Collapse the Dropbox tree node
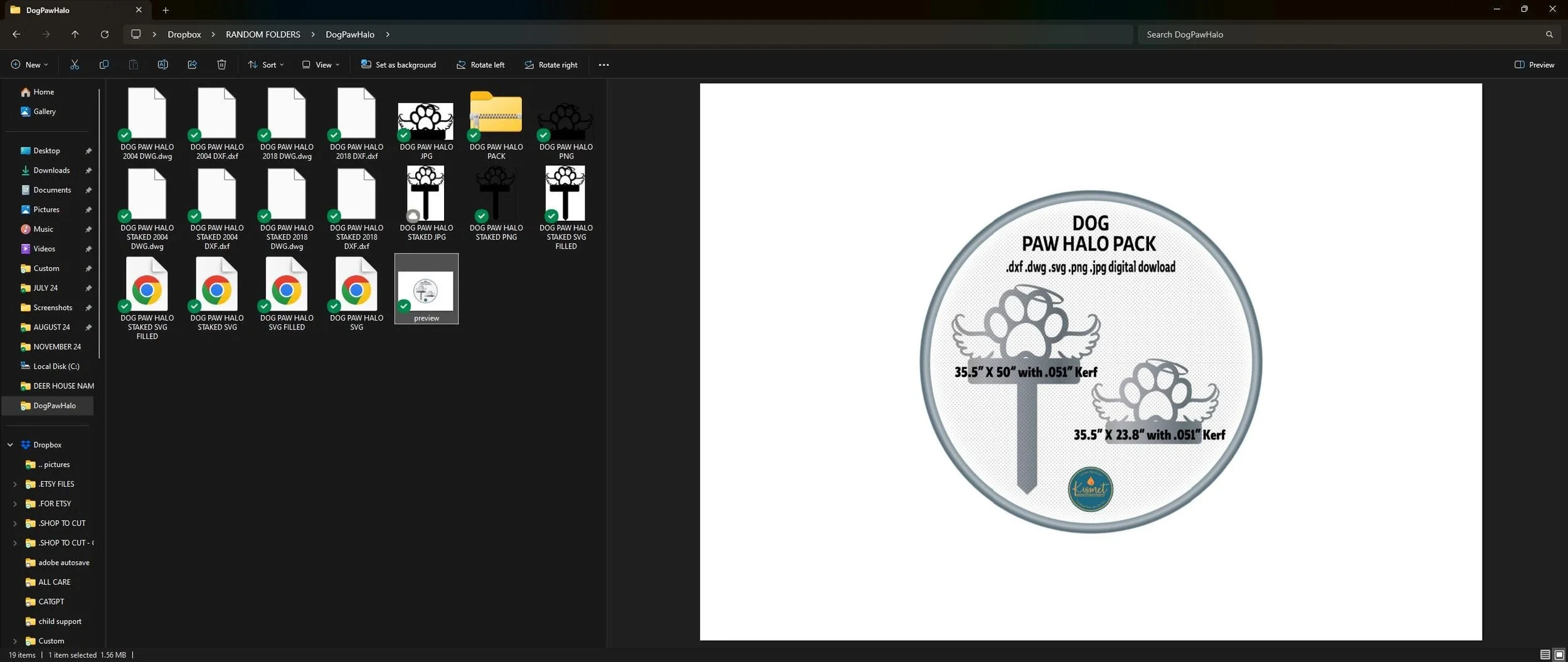This screenshot has width=1568, height=662. pos(10,445)
